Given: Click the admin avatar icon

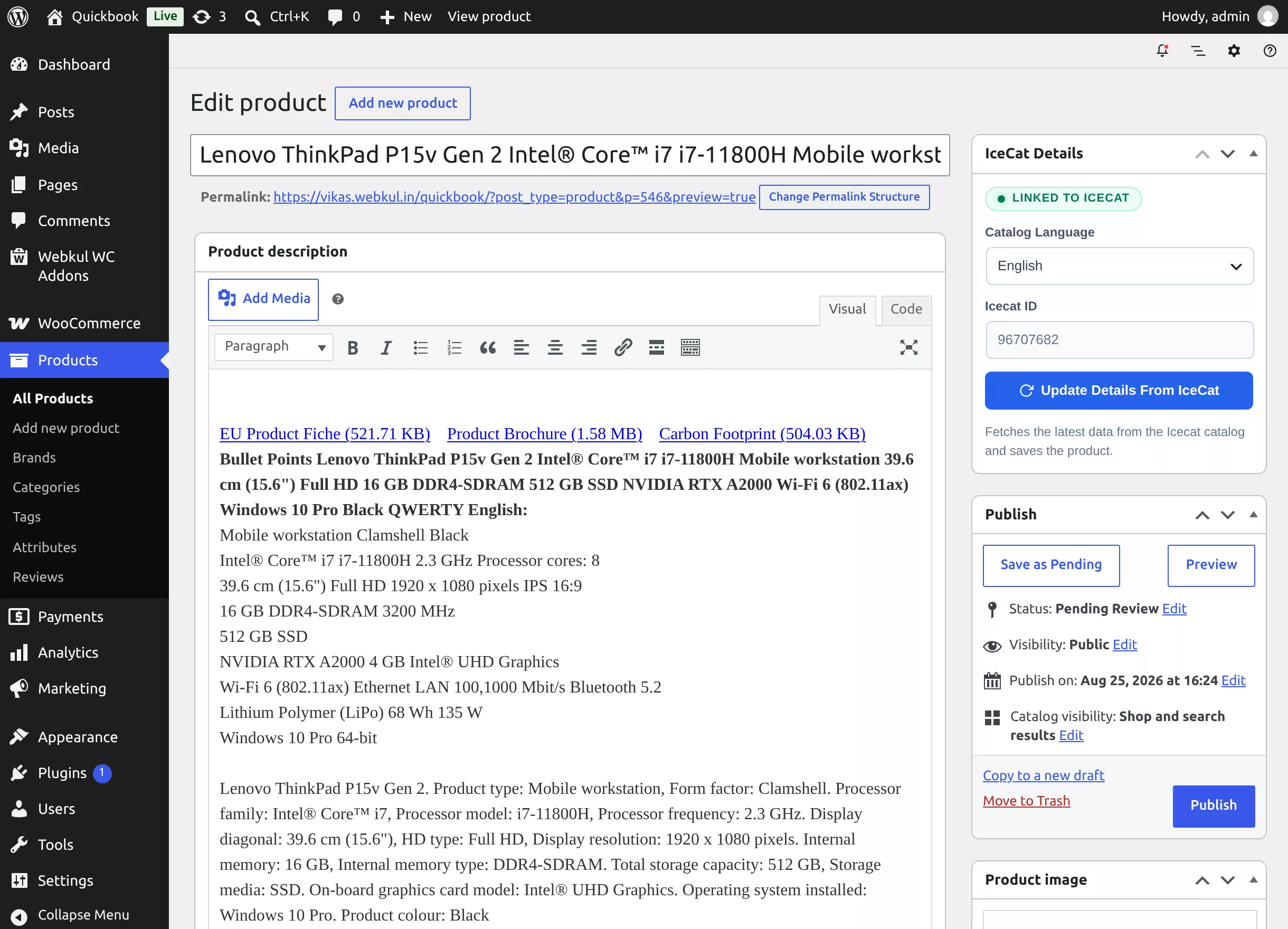Looking at the screenshot, I should pos(1267,16).
